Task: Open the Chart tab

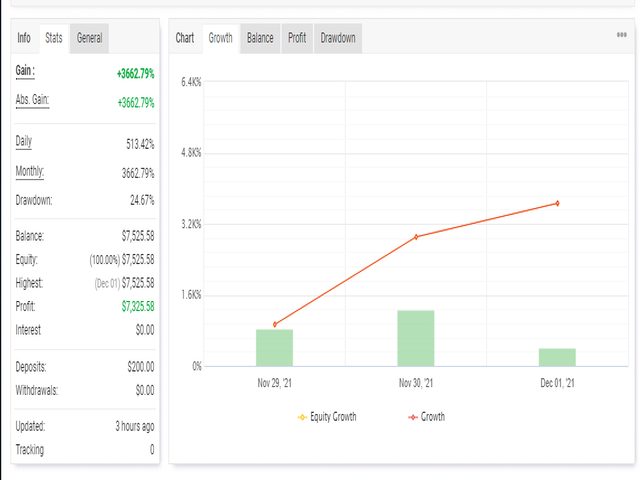Action: coord(185,38)
